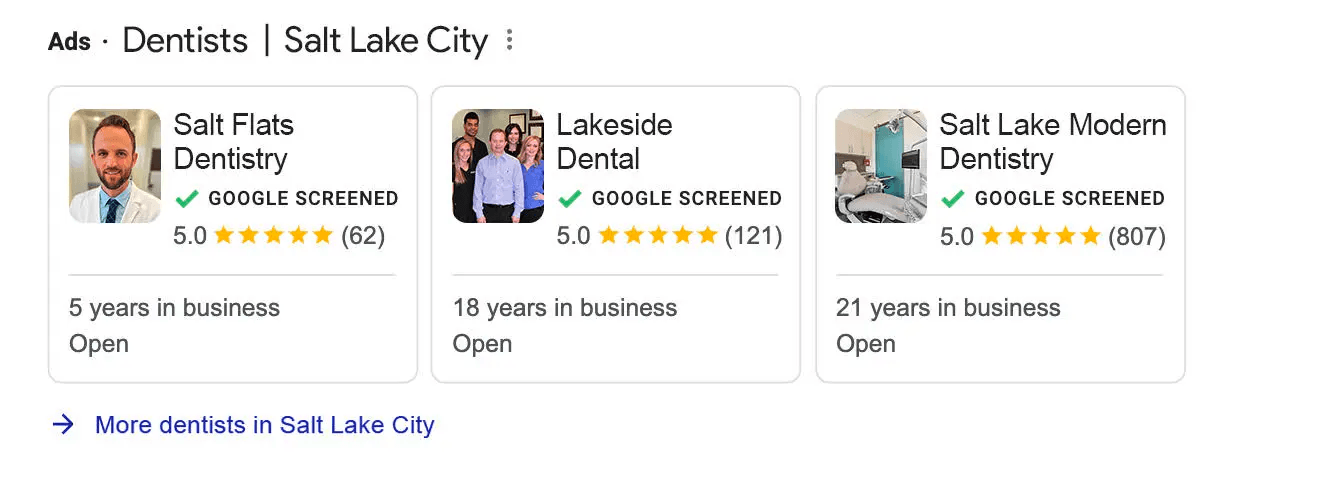
Task: Click green checkmark for Lakeside Dental
Action: pyautogui.click(x=569, y=198)
